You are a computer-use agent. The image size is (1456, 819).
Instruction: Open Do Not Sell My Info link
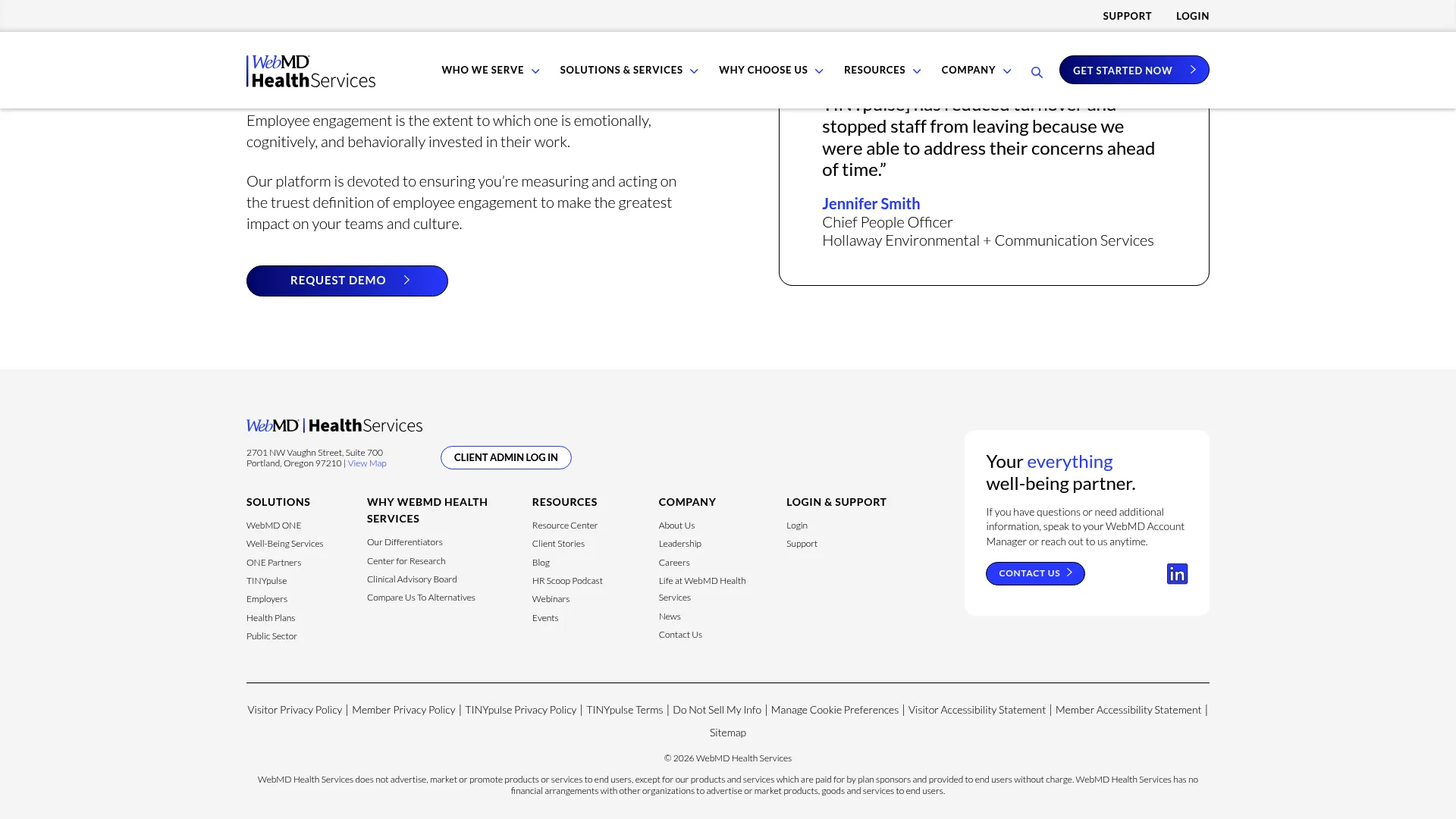(x=717, y=710)
